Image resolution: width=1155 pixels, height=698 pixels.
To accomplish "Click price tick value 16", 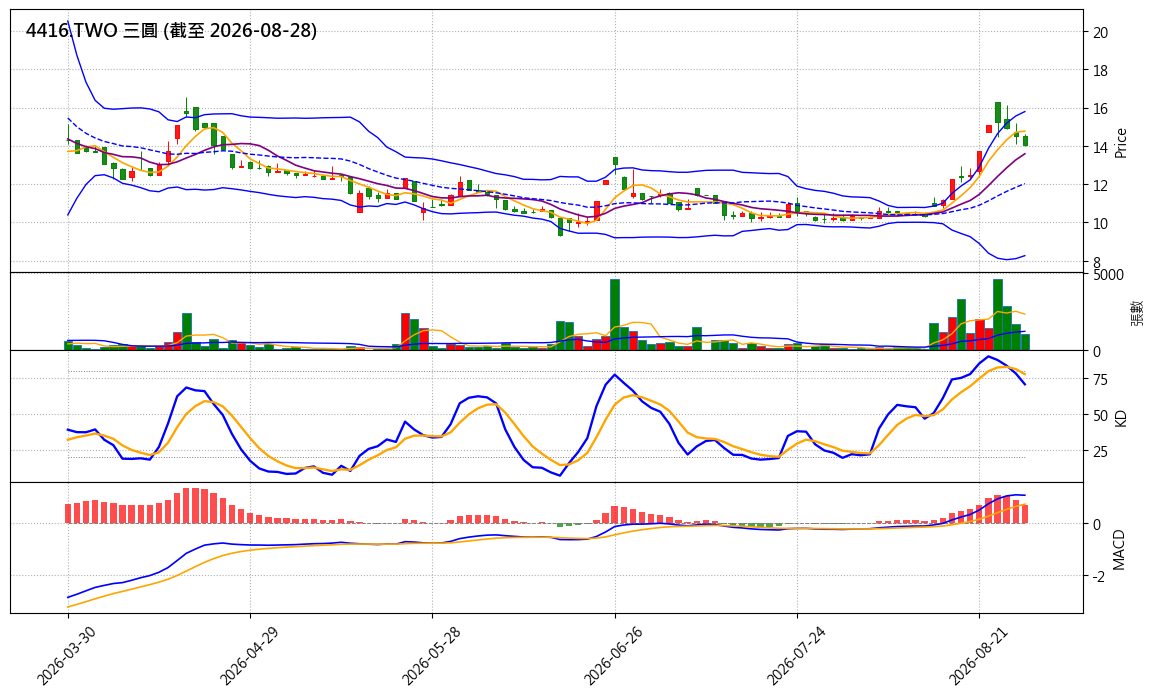I will (x=1101, y=109).
